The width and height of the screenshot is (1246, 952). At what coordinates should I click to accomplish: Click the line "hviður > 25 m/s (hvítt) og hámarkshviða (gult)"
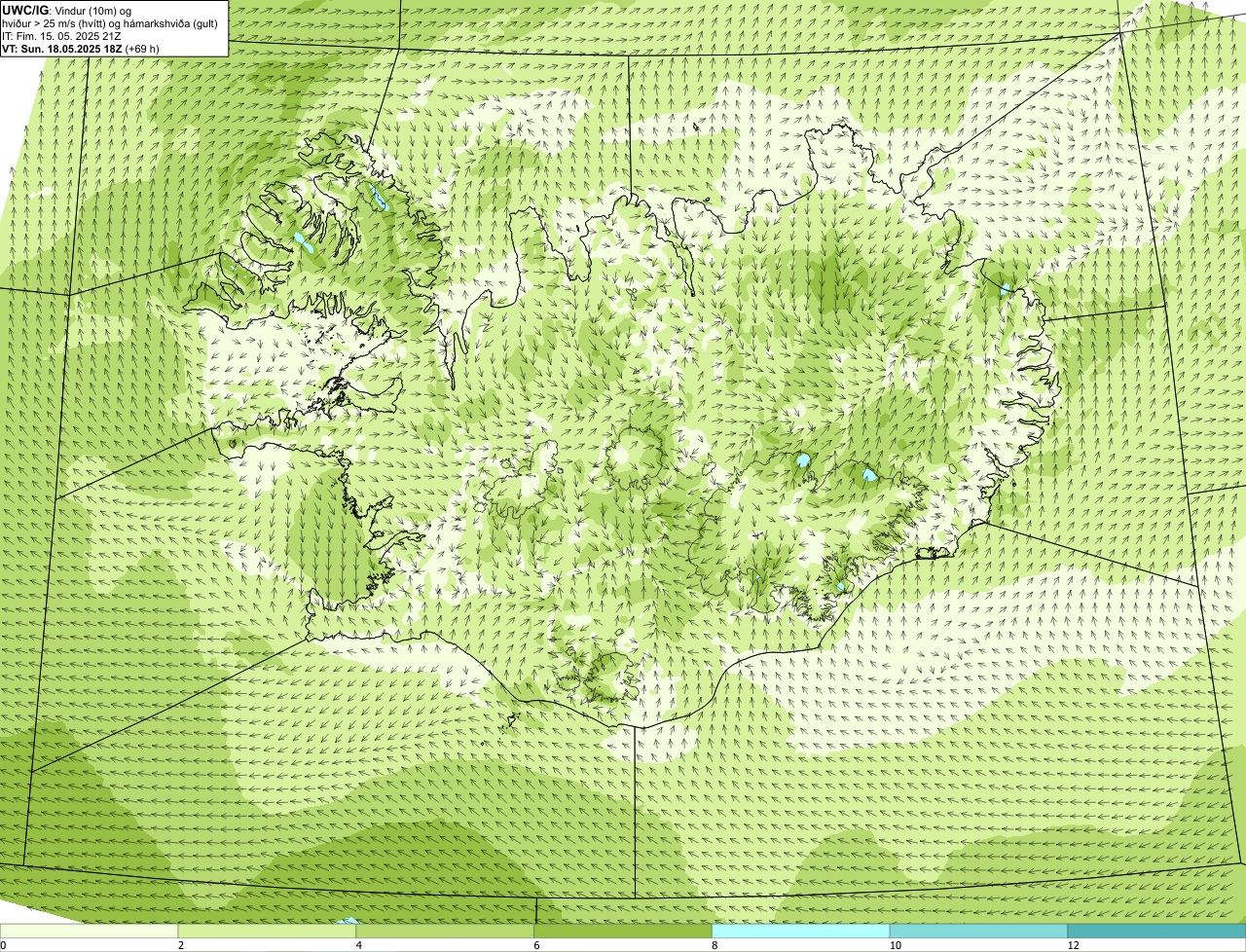(x=110, y=23)
